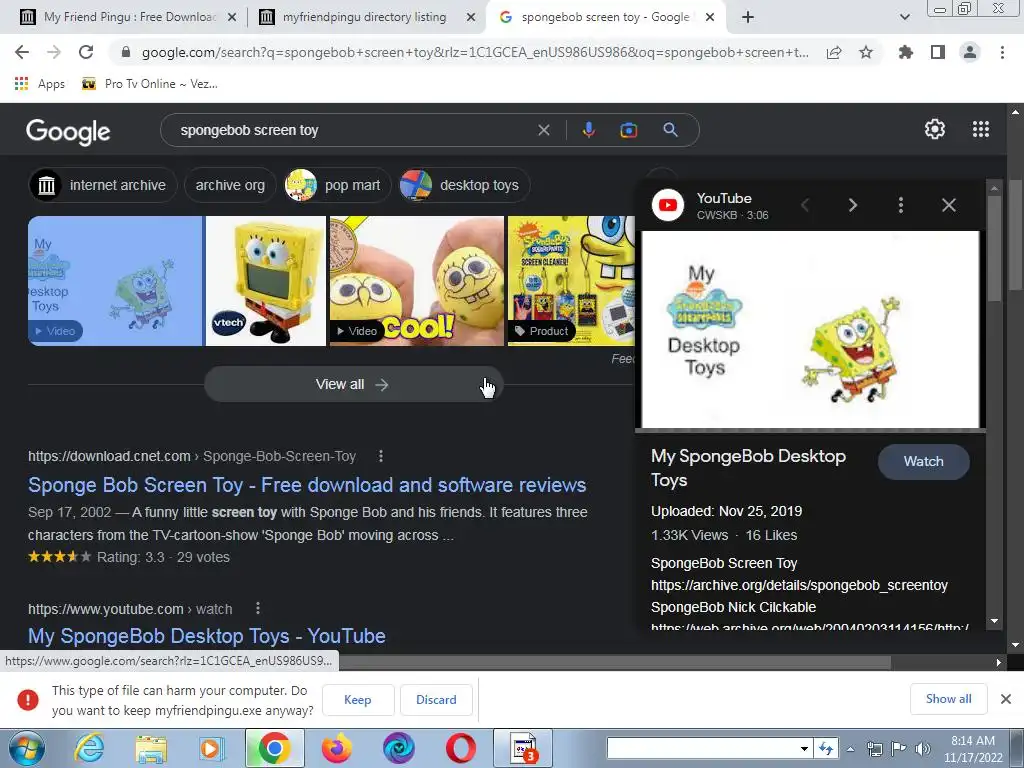The width and height of the screenshot is (1024, 768).
Task: Click the horizontal page scrollbar
Action: [614, 662]
